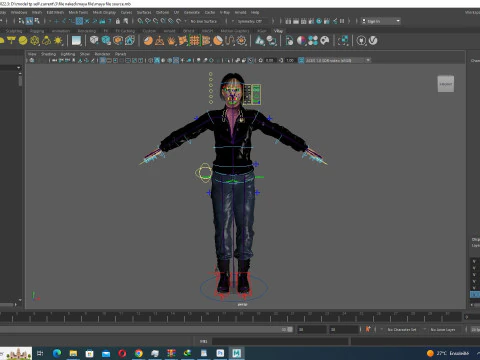Click the view cube in viewport
Image resolution: width=480 pixels, height=360 pixels.
[446, 84]
